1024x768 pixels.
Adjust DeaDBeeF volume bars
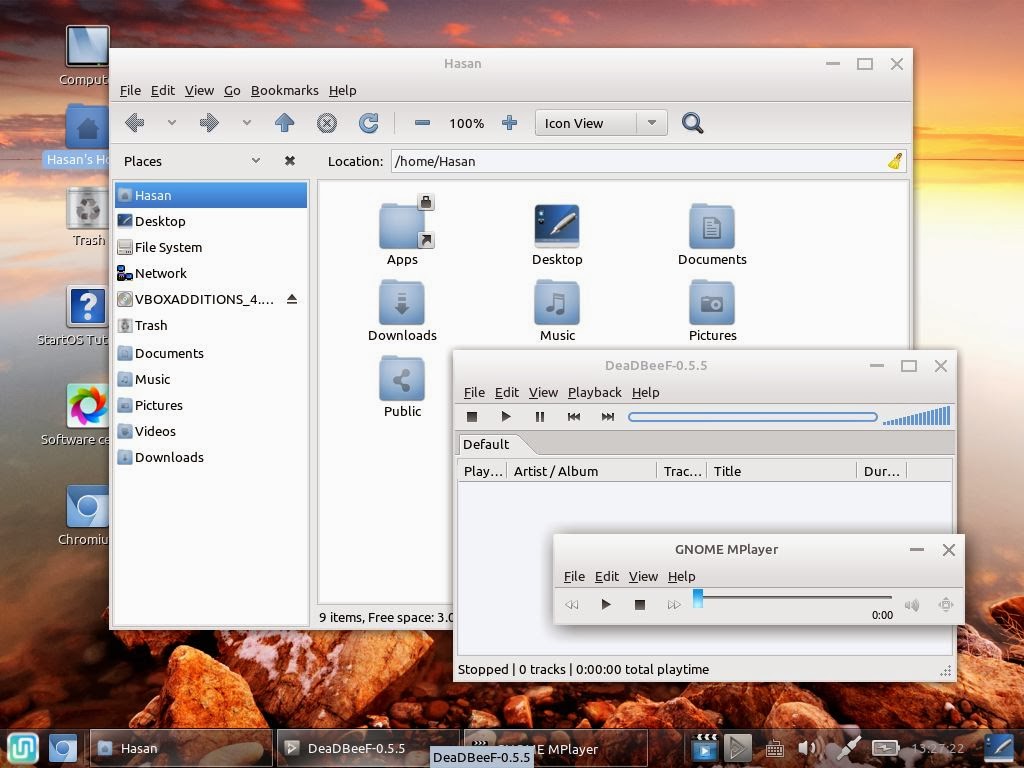(916, 416)
